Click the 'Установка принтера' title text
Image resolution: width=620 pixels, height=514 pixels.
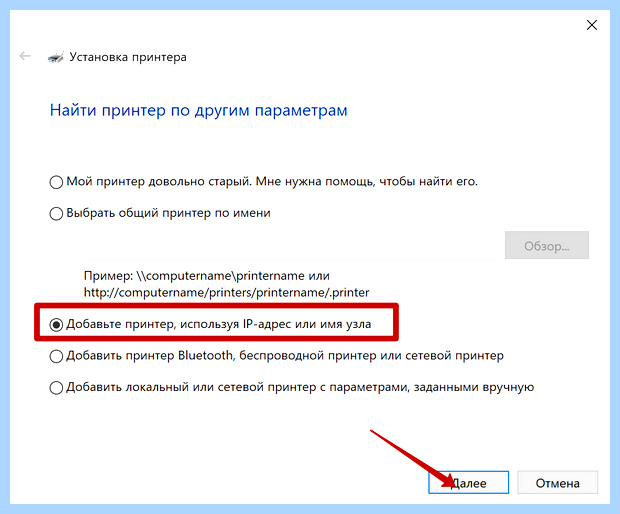[128, 57]
